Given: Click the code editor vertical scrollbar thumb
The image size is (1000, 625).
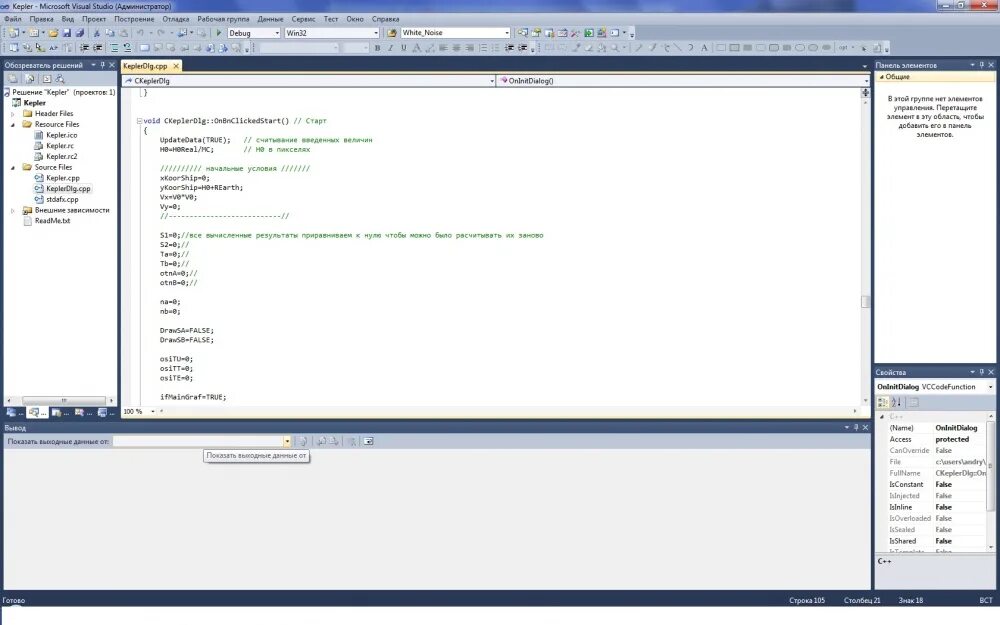Looking at the screenshot, I should coord(865,302).
